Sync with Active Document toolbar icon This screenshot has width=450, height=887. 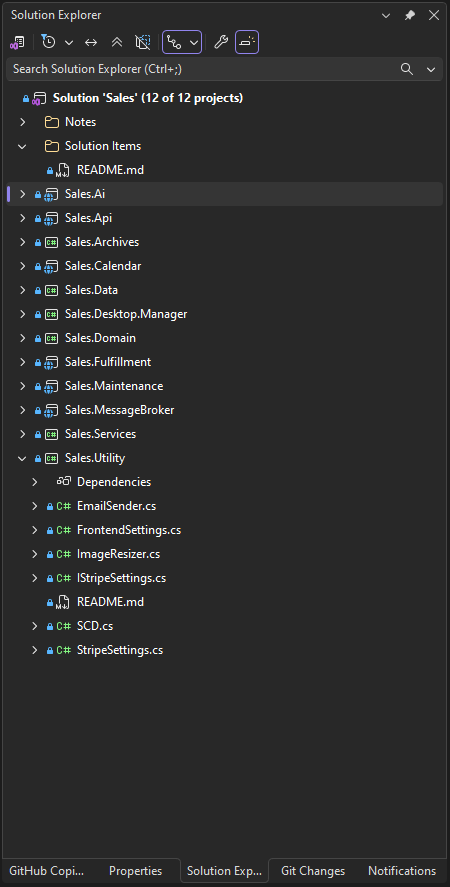click(91, 42)
